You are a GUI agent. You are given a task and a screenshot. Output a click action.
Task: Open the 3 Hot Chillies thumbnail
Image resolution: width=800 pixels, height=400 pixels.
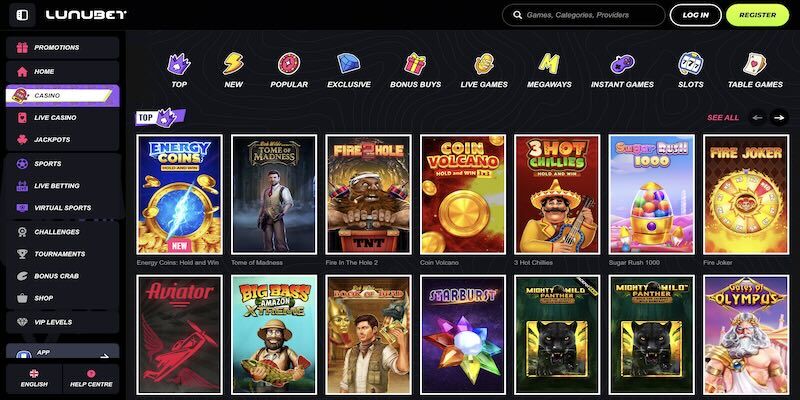pos(557,194)
